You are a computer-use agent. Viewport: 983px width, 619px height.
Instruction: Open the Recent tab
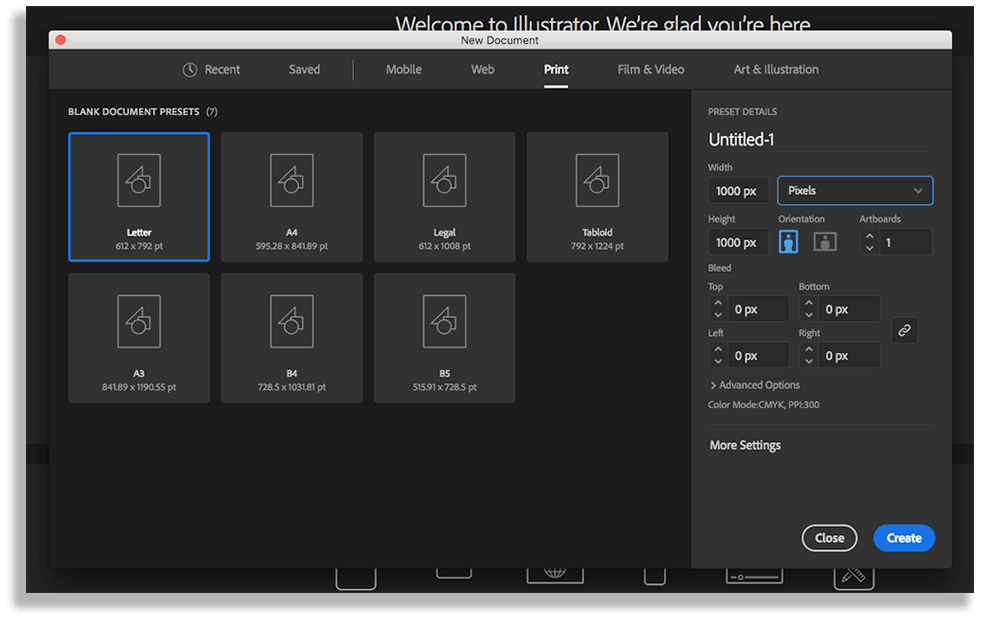[211, 70]
